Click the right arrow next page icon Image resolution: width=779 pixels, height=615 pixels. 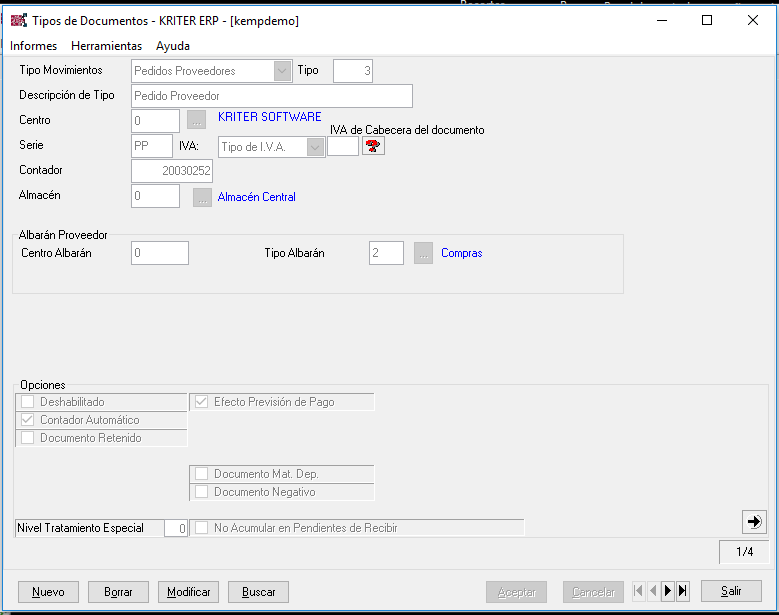click(754, 522)
